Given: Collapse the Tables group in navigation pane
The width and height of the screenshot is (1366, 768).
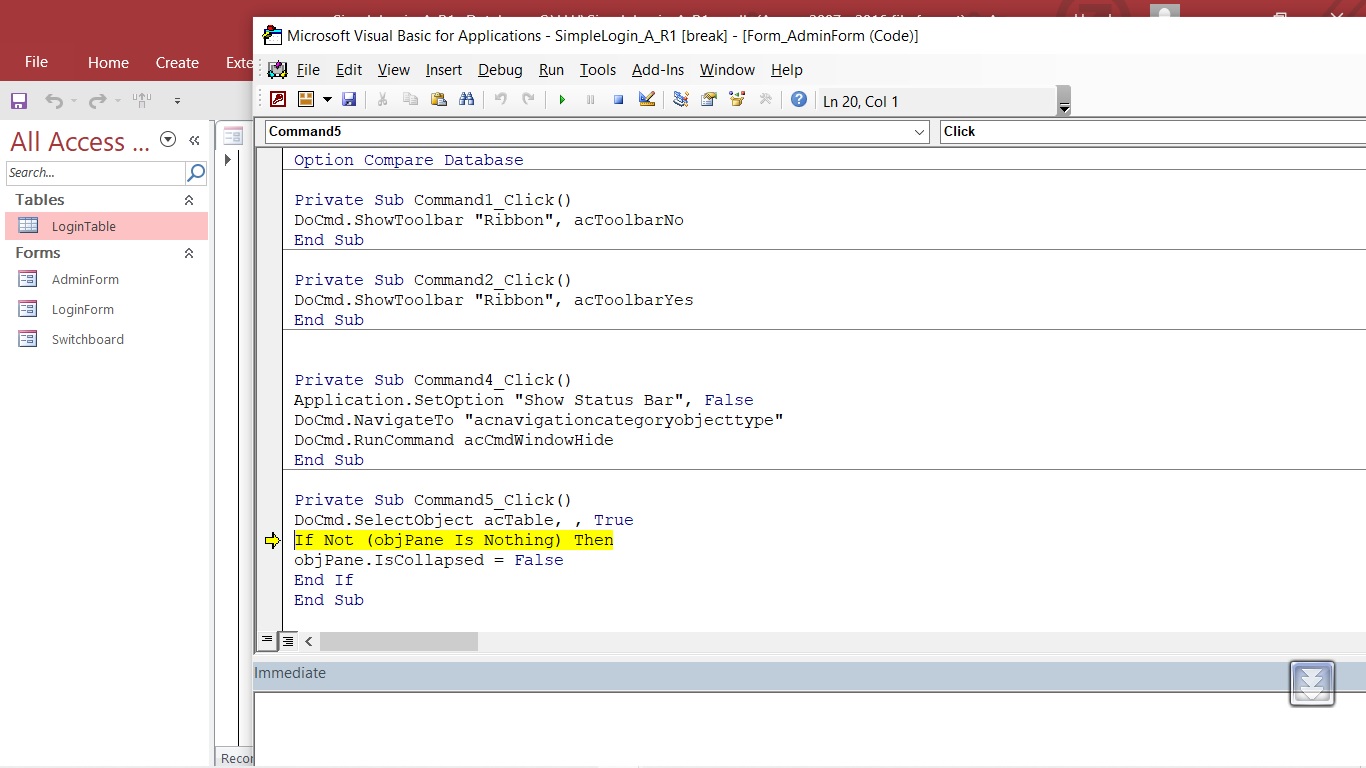Looking at the screenshot, I should click(x=189, y=200).
